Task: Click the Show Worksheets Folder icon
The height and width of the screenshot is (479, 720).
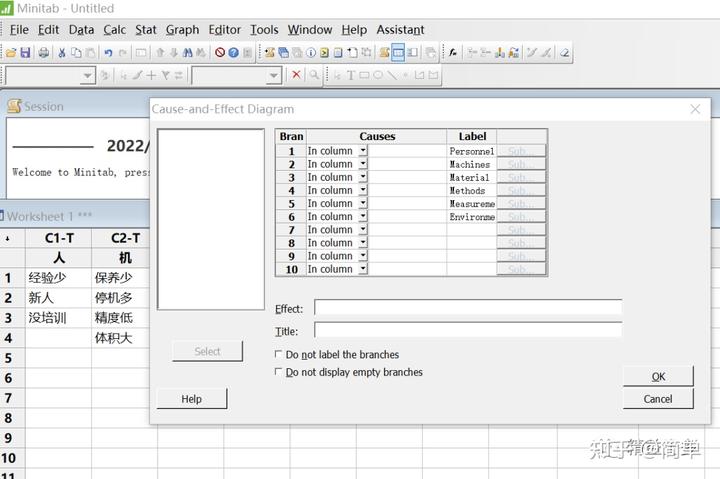Action: (x=283, y=53)
